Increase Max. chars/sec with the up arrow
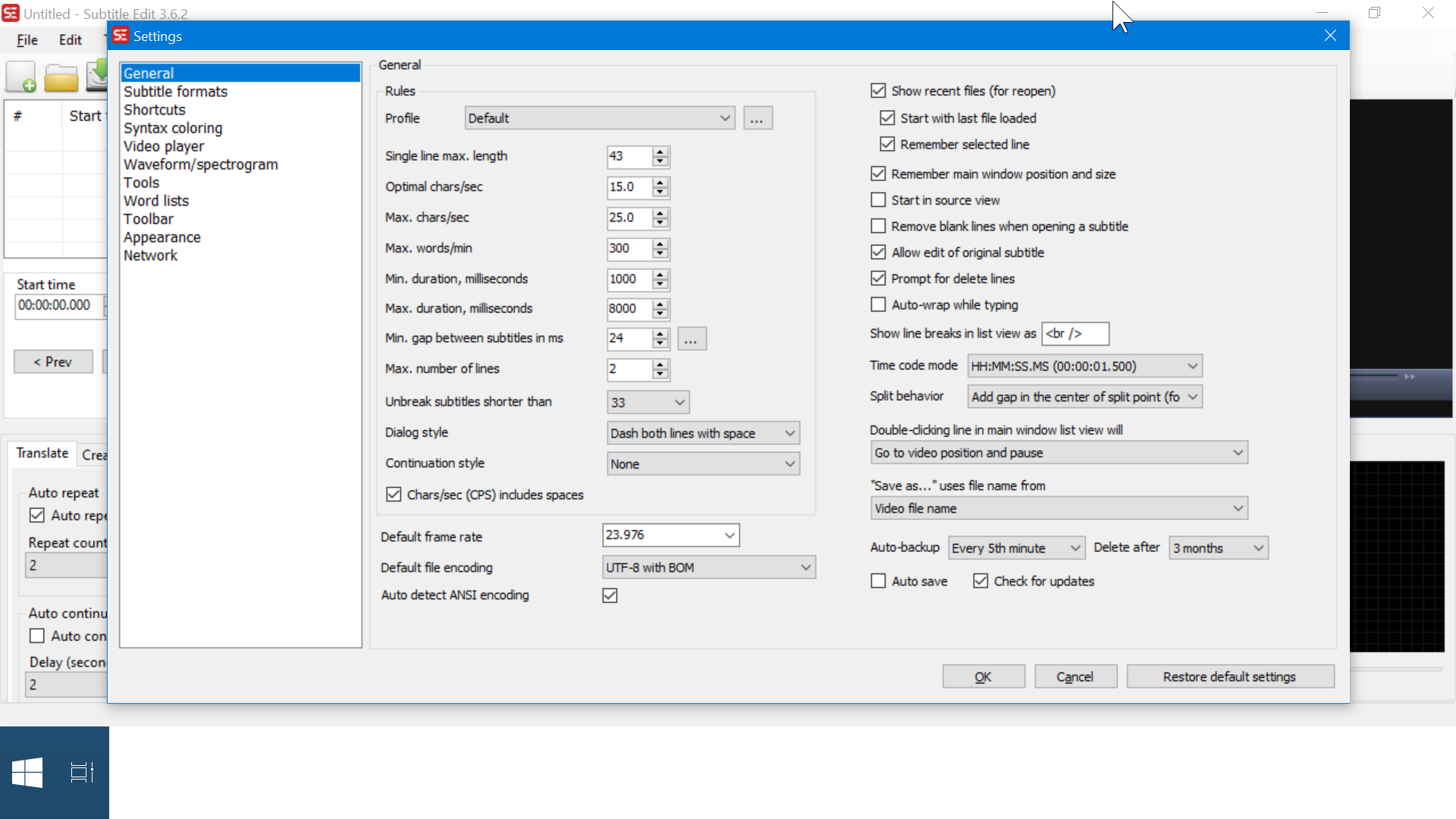Screen dimensions: 1456x819 pyautogui.click(x=659, y=213)
